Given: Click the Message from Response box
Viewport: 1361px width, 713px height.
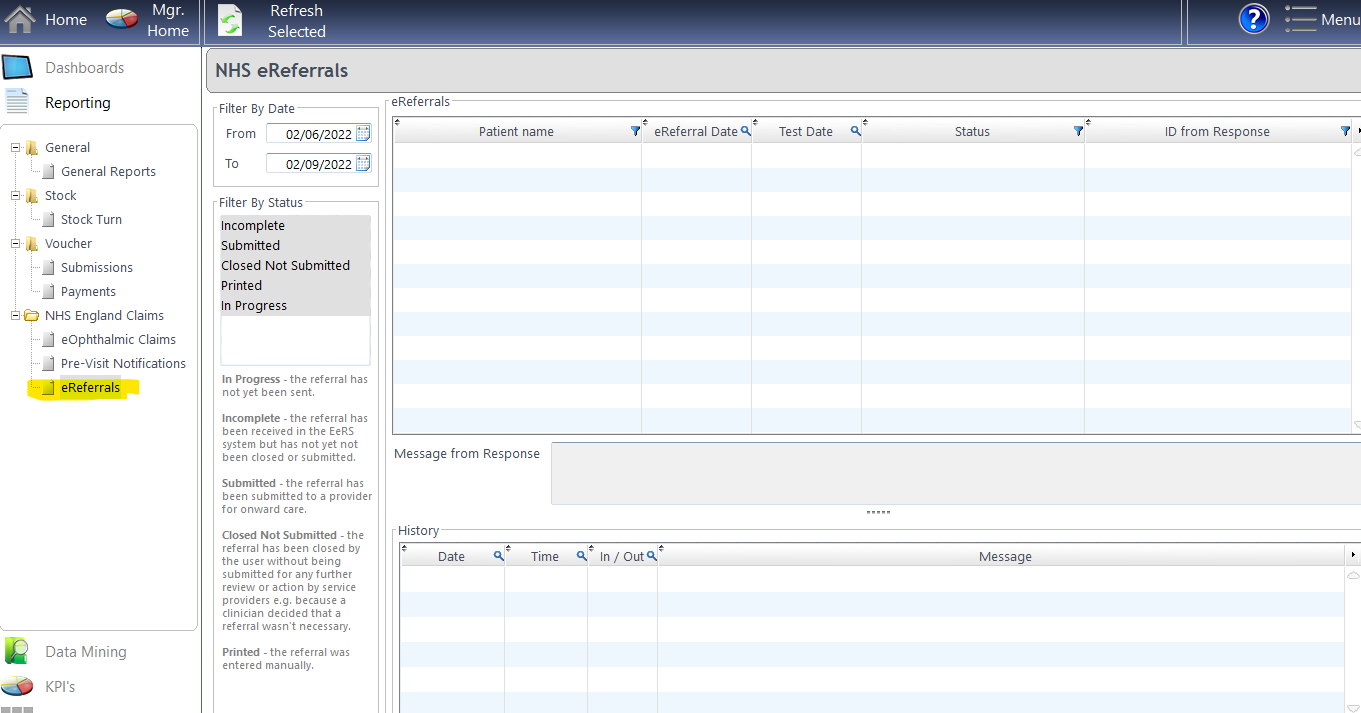Looking at the screenshot, I should [x=955, y=473].
